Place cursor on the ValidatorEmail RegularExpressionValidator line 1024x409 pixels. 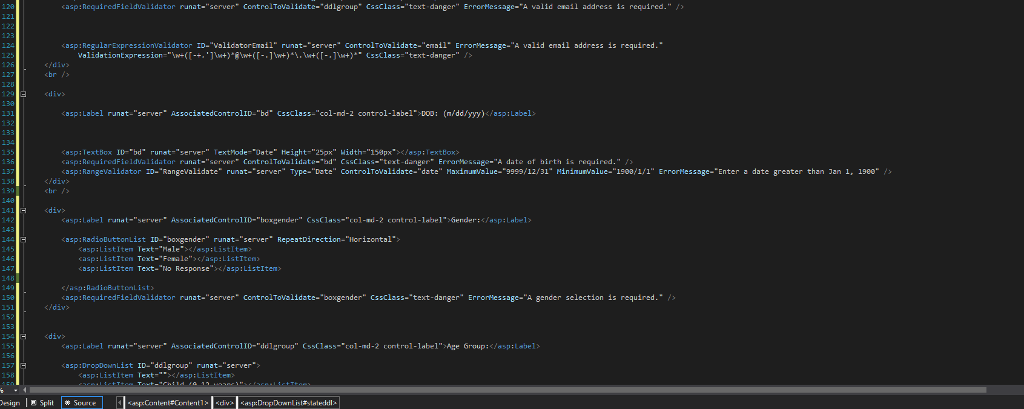pyautogui.click(x=362, y=46)
